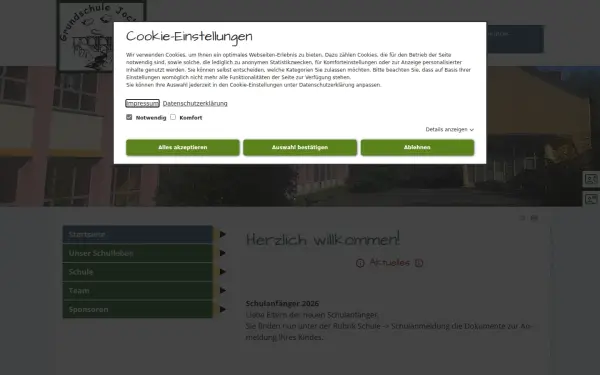The height and width of the screenshot is (375, 600).
Task: Open the Schule menu item
Action: (138, 272)
